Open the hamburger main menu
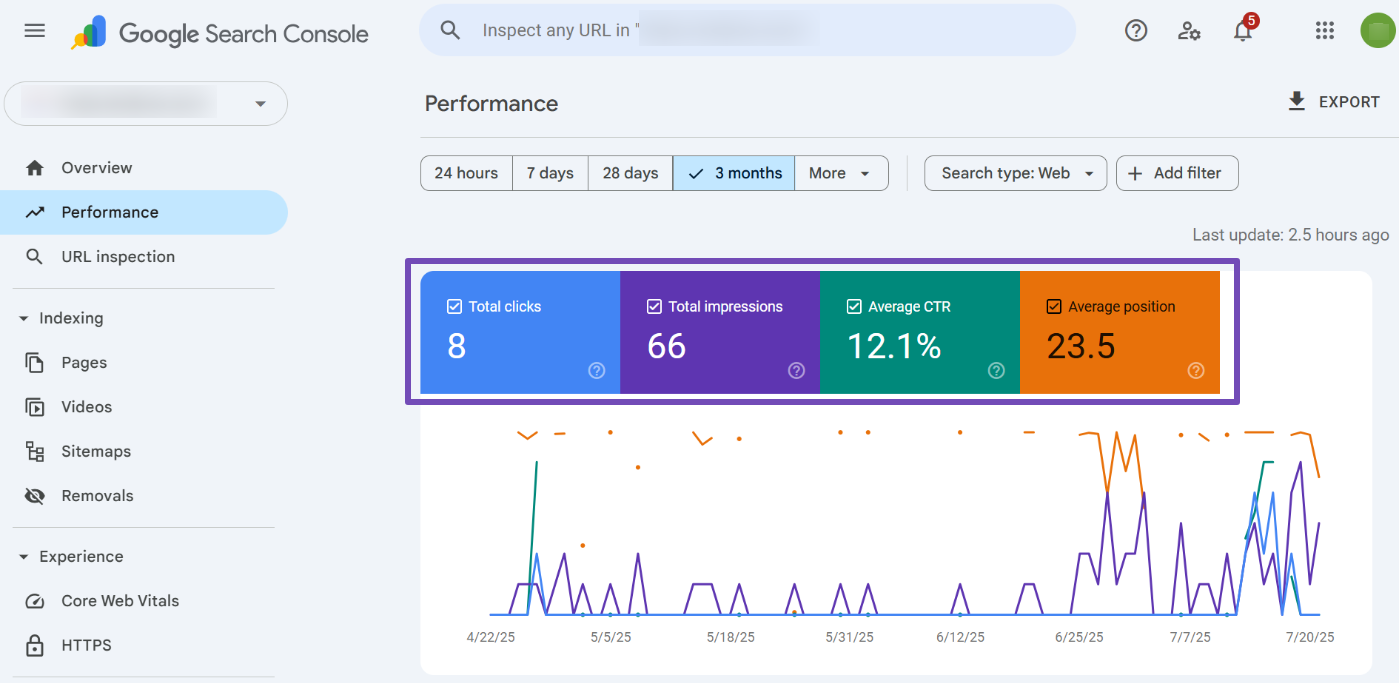Screen dimensions: 1399x683 pos(35,31)
